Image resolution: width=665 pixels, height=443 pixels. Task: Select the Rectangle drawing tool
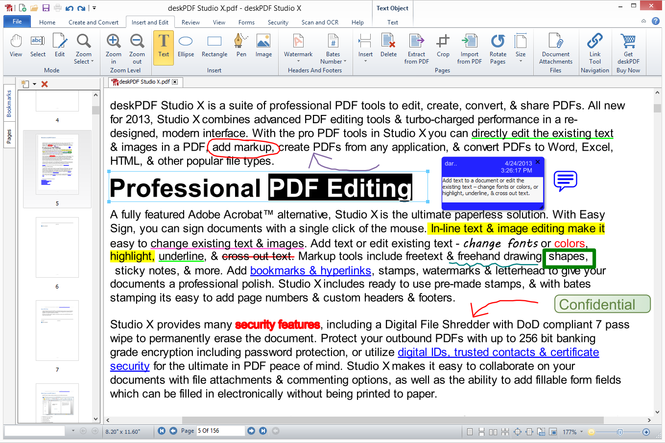(214, 46)
